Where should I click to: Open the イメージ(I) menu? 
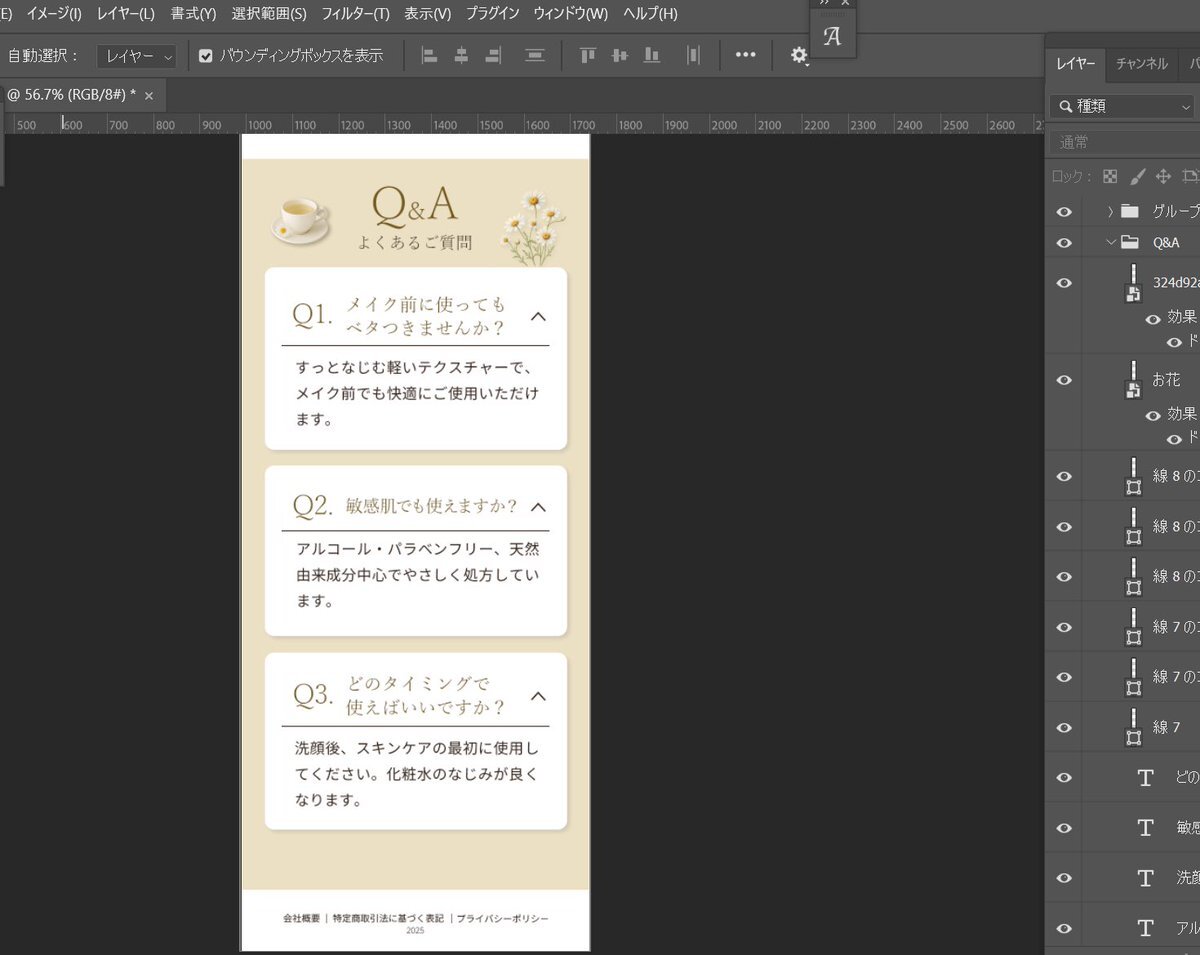click(53, 14)
